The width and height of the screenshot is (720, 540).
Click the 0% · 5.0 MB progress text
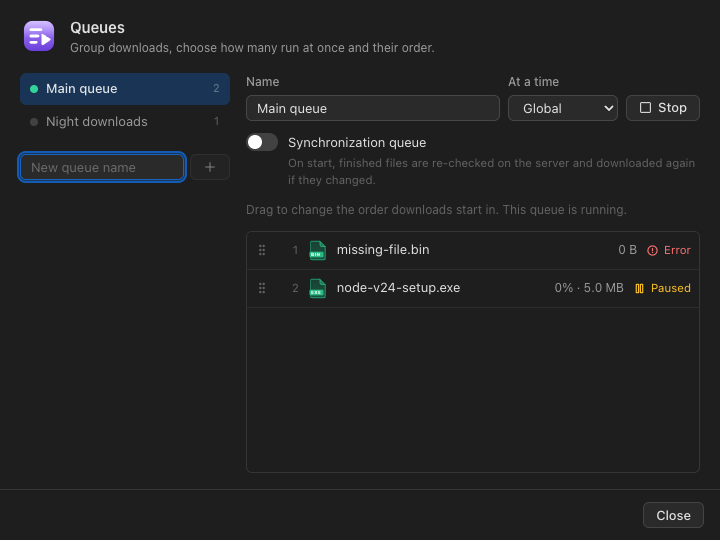[589, 288]
